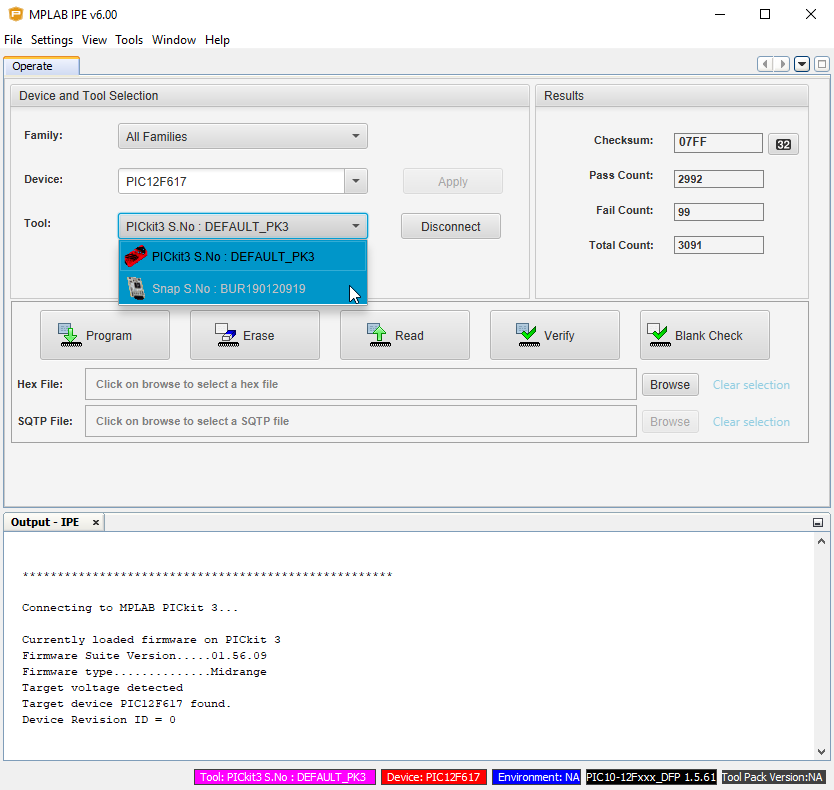Close the Output - IPE tab

(96, 522)
